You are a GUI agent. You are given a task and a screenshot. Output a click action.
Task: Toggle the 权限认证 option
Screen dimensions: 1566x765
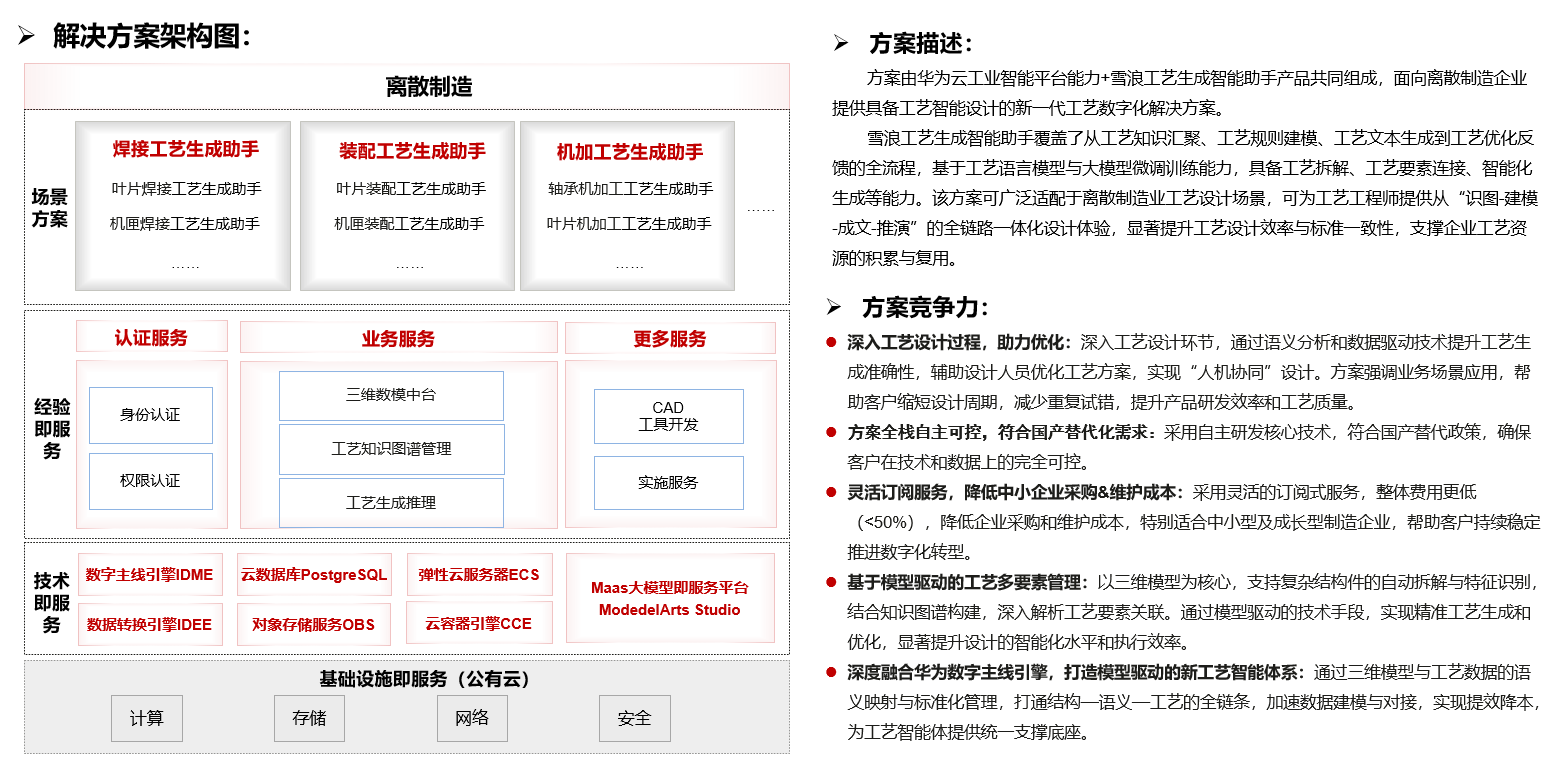pyautogui.click(x=151, y=481)
